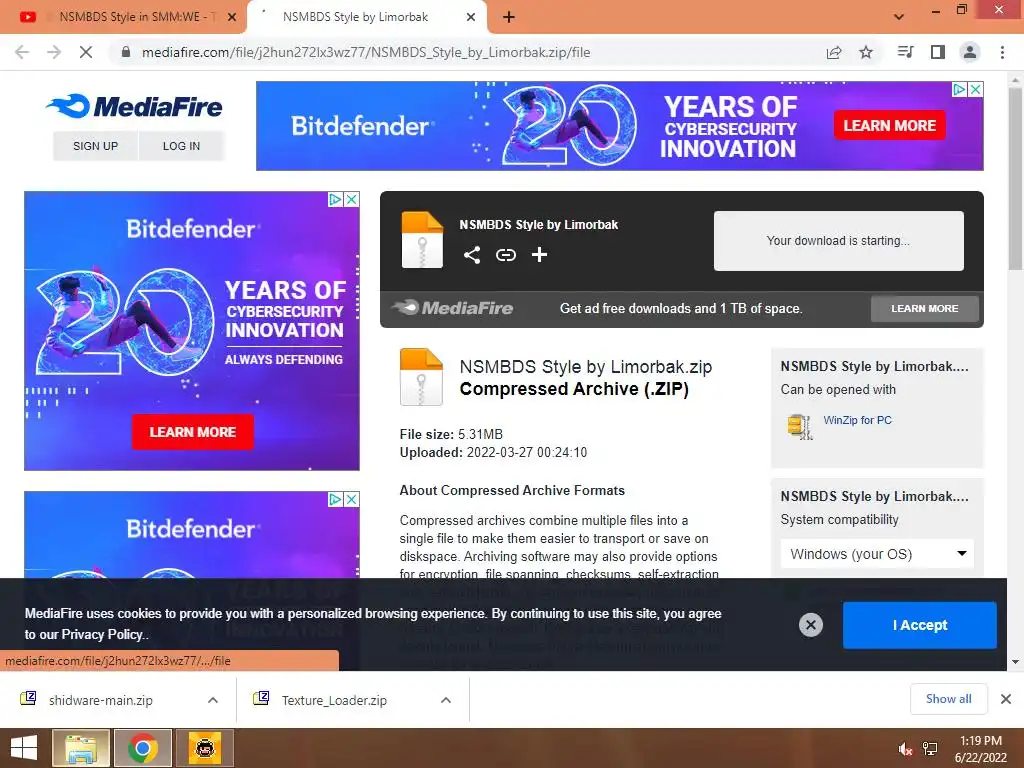Screen dimensions: 1024x768
Task: Click LEARN MORE in MediaFire ad-free bar
Action: click(x=925, y=308)
